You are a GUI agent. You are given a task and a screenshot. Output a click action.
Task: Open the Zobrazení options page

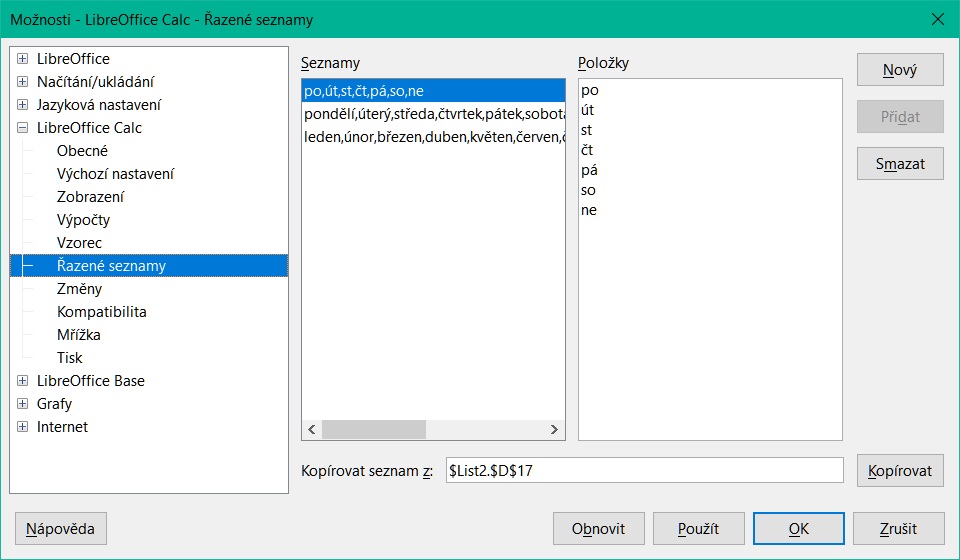click(x=90, y=196)
